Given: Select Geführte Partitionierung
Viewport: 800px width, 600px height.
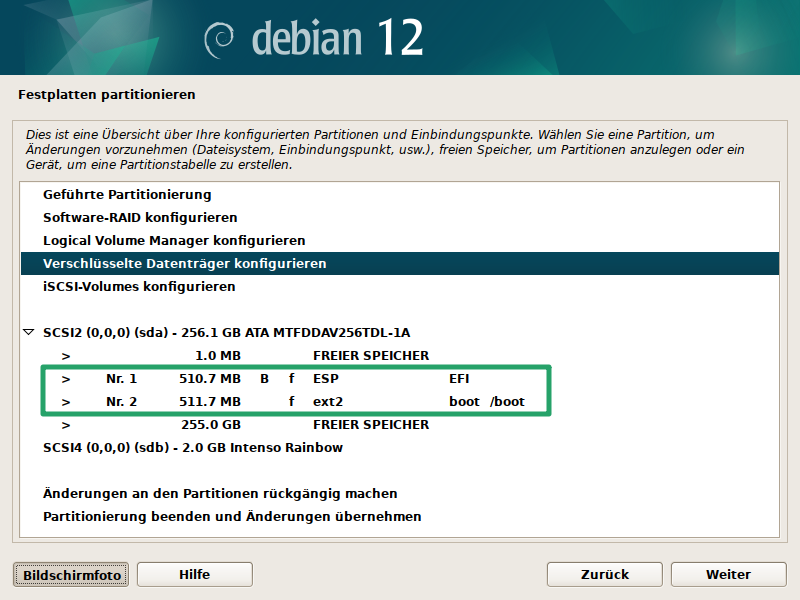Looking at the screenshot, I should tap(127, 194).
